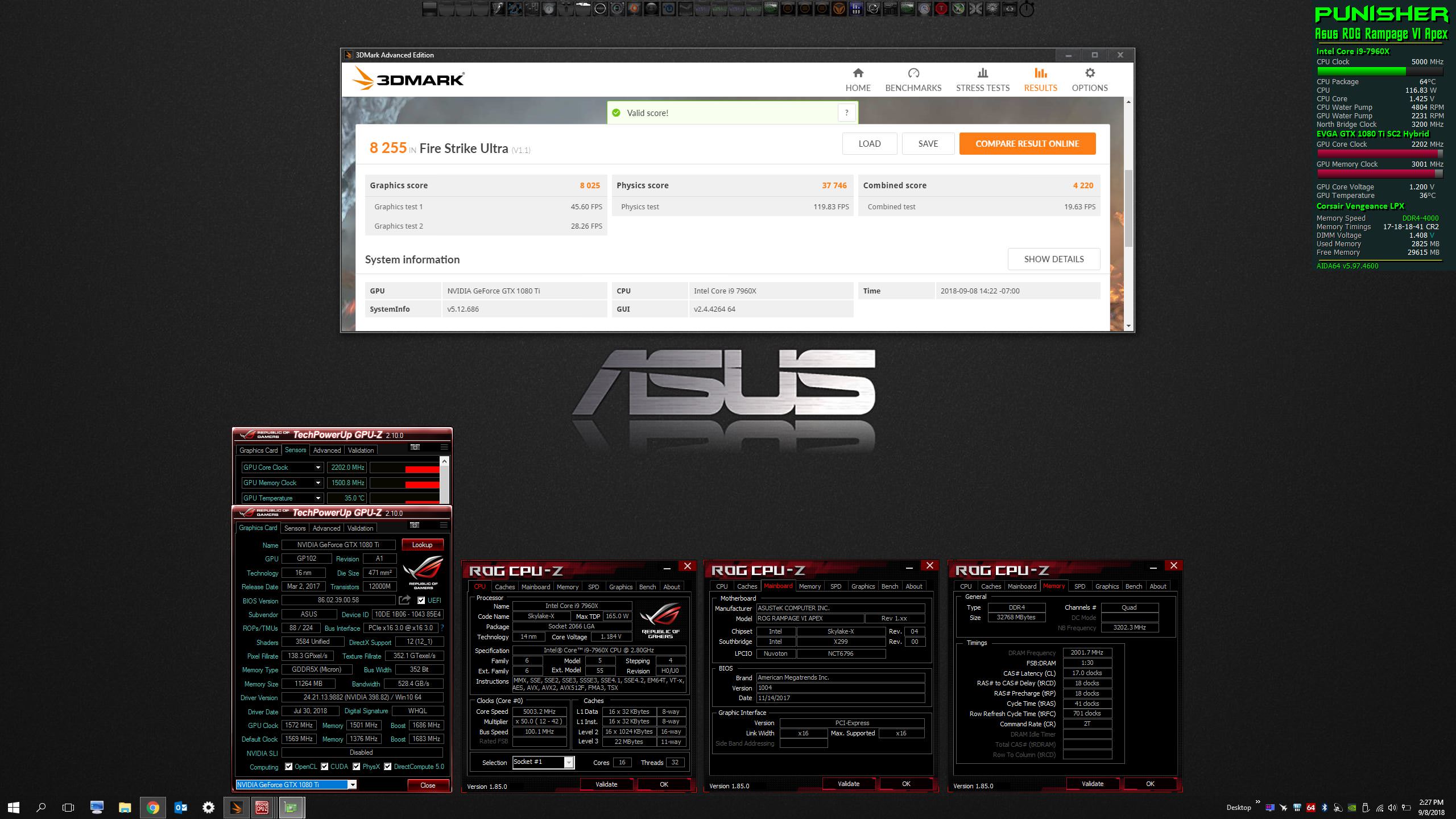
Task: Open 3DMark STRESS TESTS section
Action: coord(982,80)
